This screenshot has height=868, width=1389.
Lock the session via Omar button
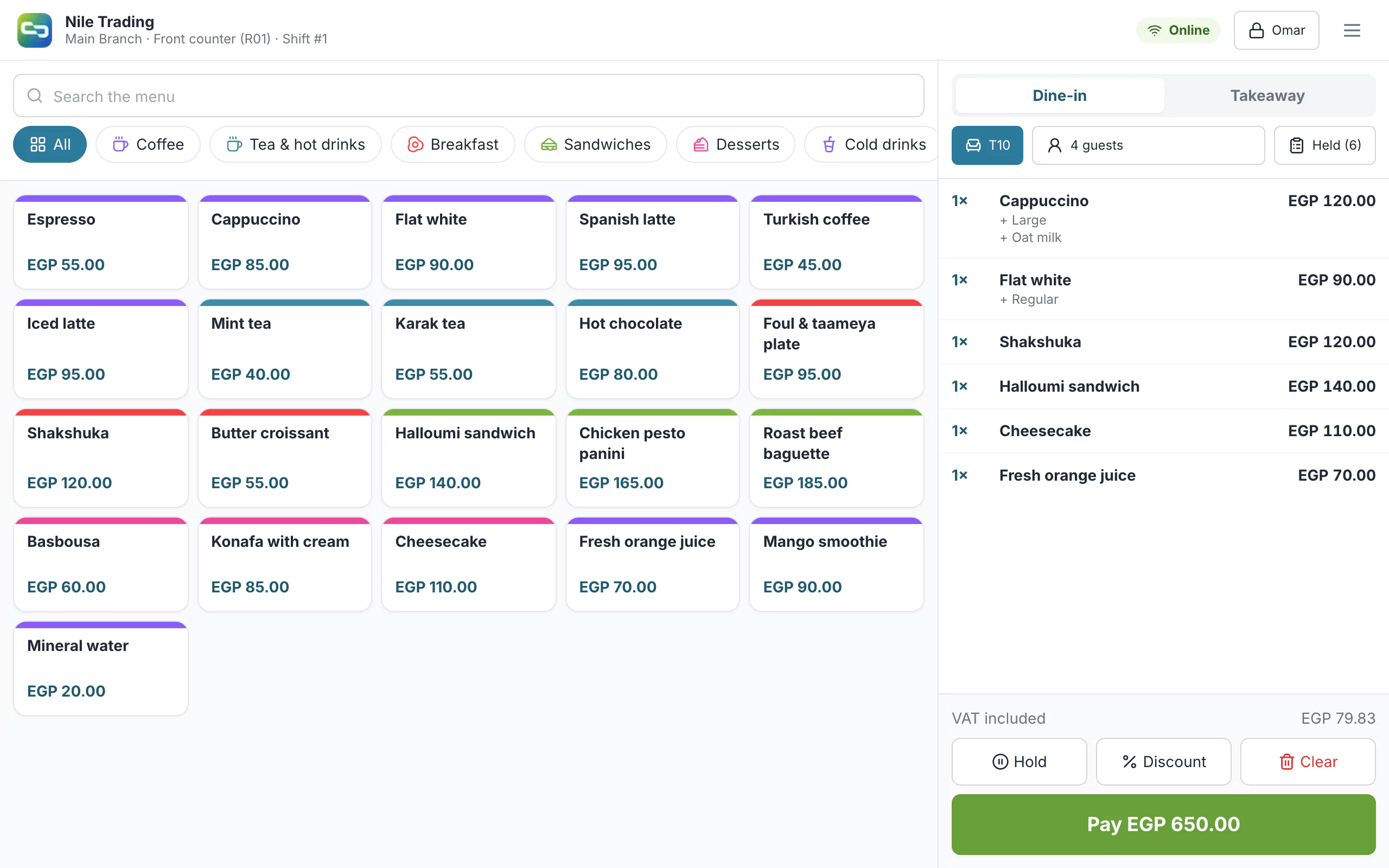1276,30
